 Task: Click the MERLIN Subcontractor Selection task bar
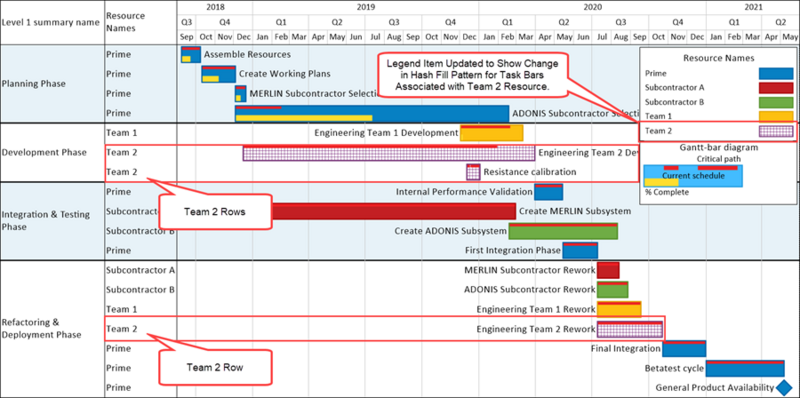coord(240,93)
